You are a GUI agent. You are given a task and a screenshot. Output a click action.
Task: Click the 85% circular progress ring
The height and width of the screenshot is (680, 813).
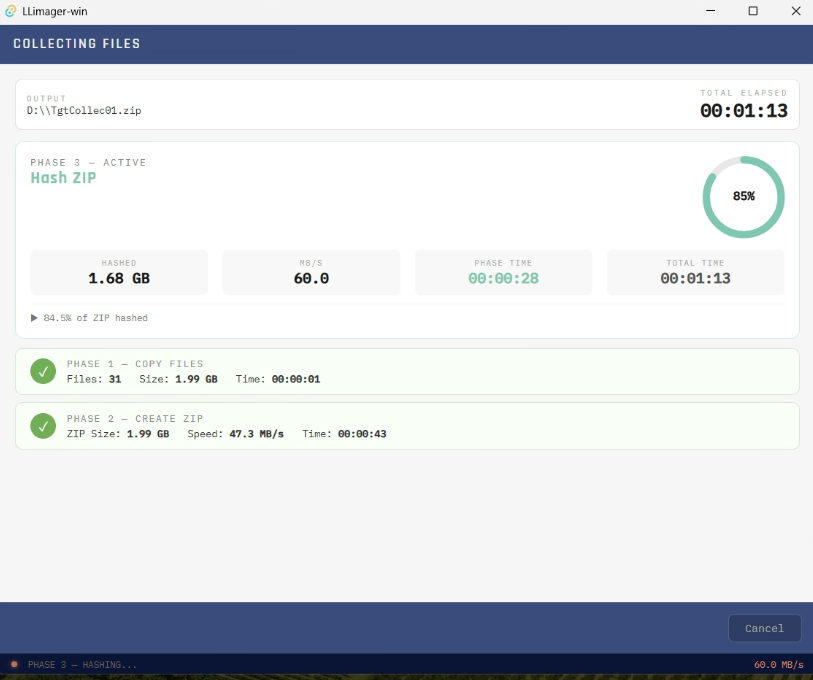[x=744, y=197]
